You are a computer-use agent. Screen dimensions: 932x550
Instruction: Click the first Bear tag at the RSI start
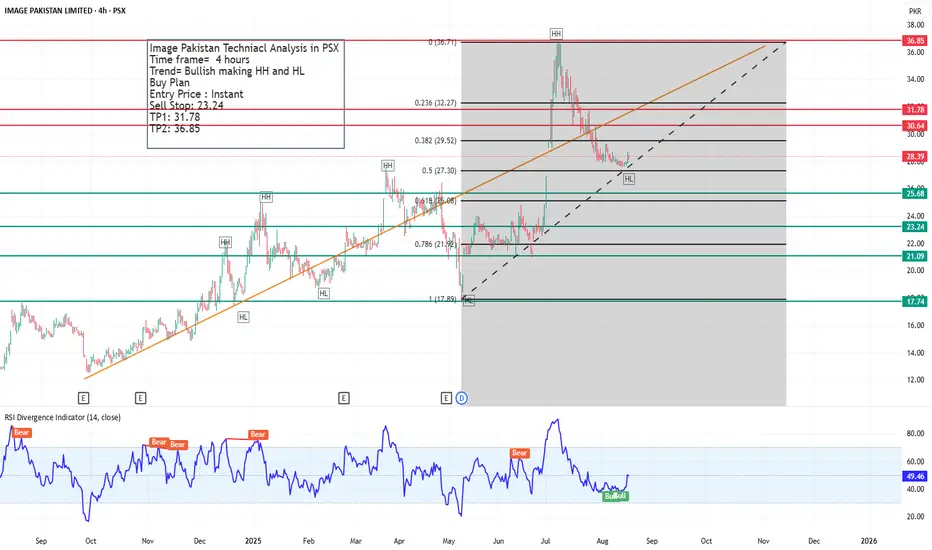tap(21, 433)
